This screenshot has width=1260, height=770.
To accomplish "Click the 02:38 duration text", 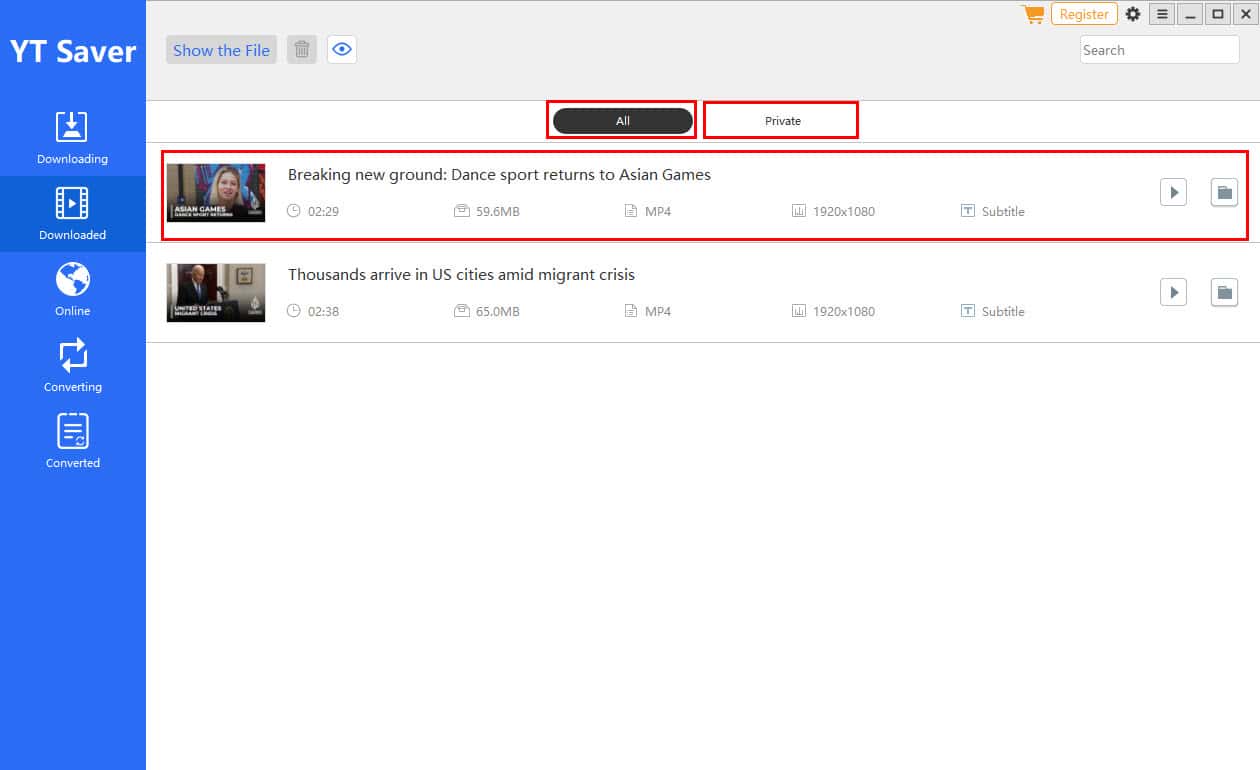I will point(323,312).
